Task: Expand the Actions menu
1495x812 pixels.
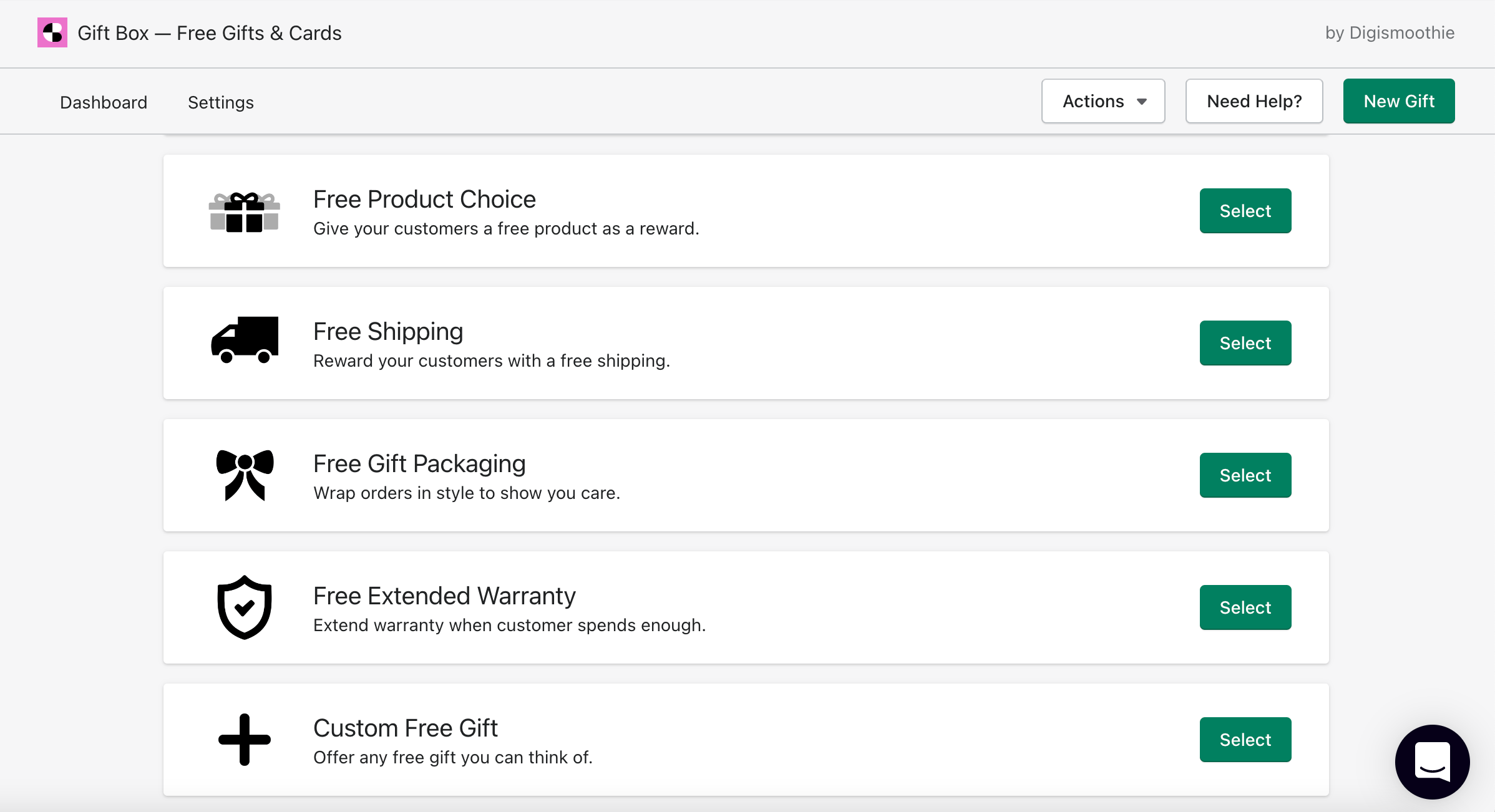Action: tap(1103, 100)
